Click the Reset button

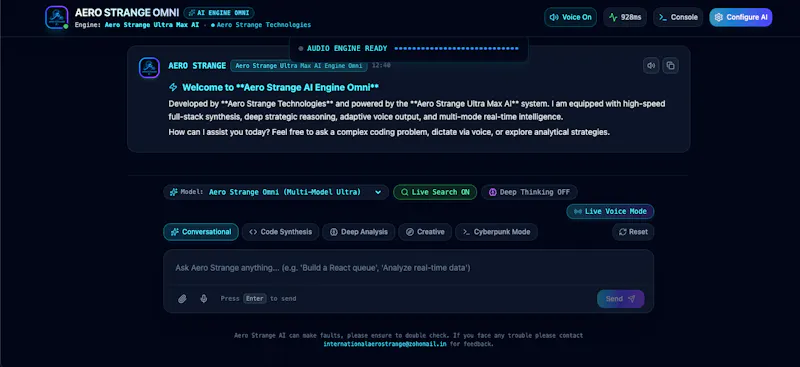point(633,232)
